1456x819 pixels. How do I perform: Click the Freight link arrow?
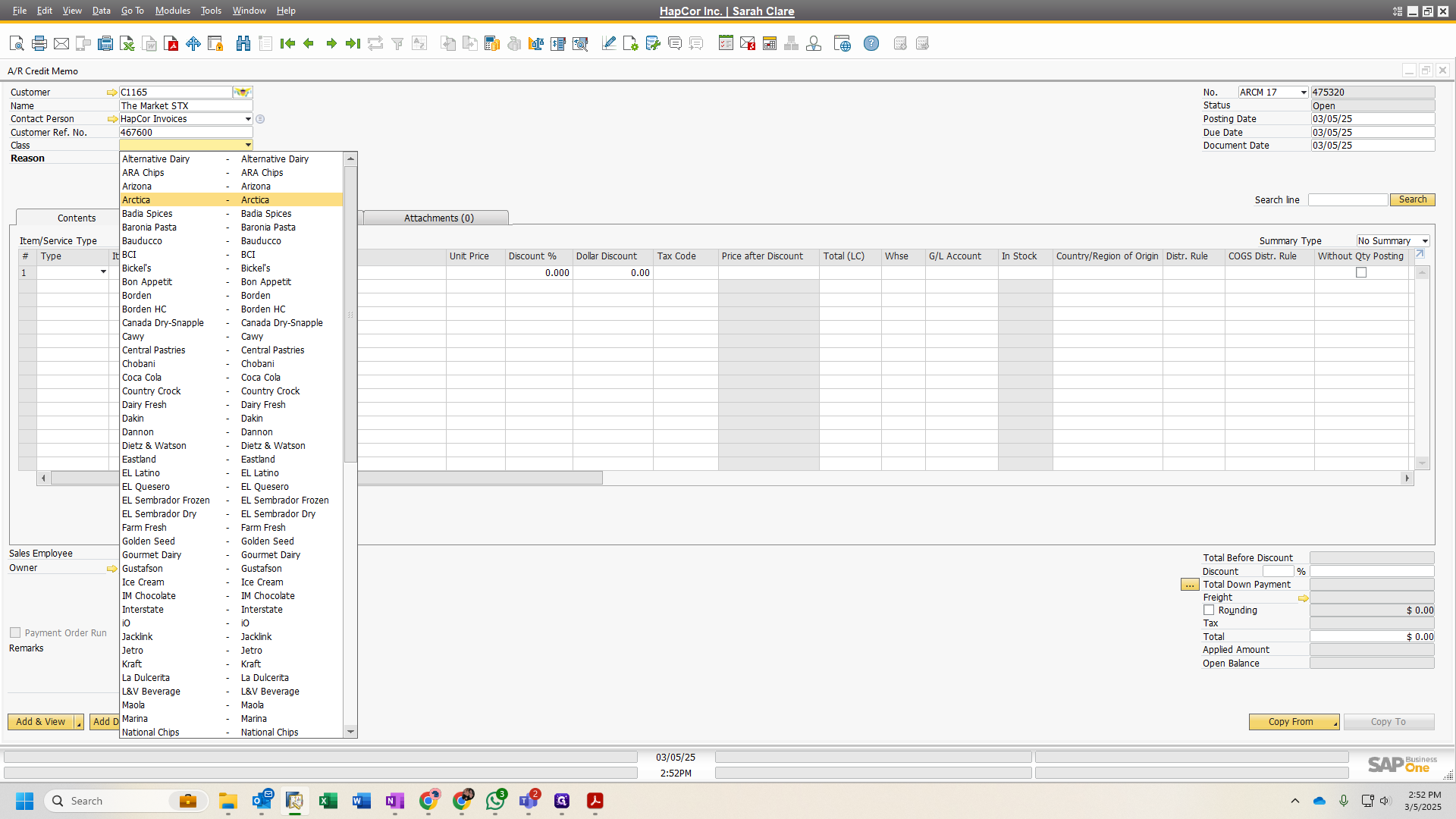pyautogui.click(x=1303, y=598)
